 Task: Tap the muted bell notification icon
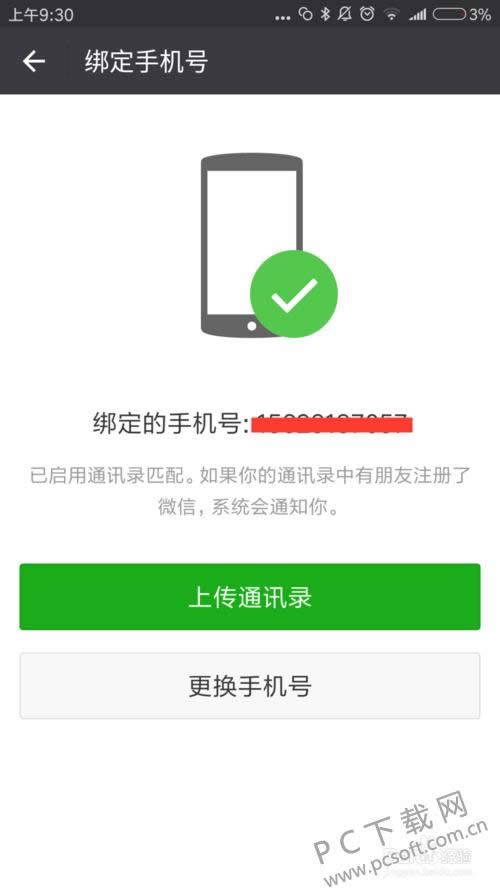point(345,14)
